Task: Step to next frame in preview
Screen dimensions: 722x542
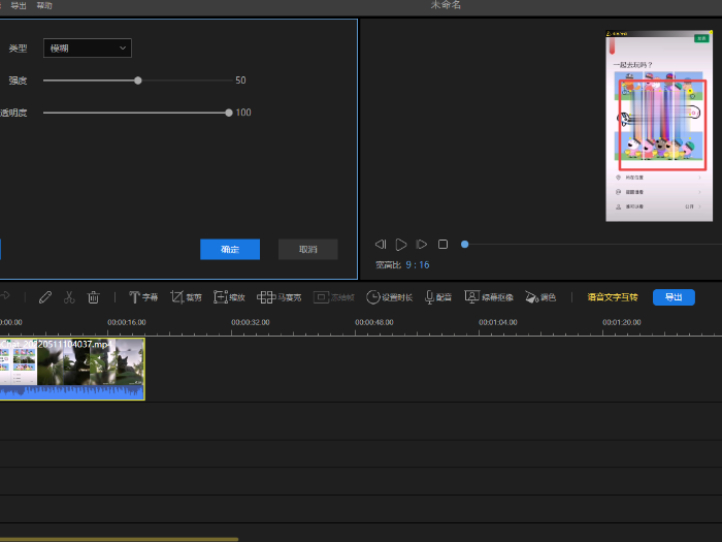Action: tap(421, 244)
